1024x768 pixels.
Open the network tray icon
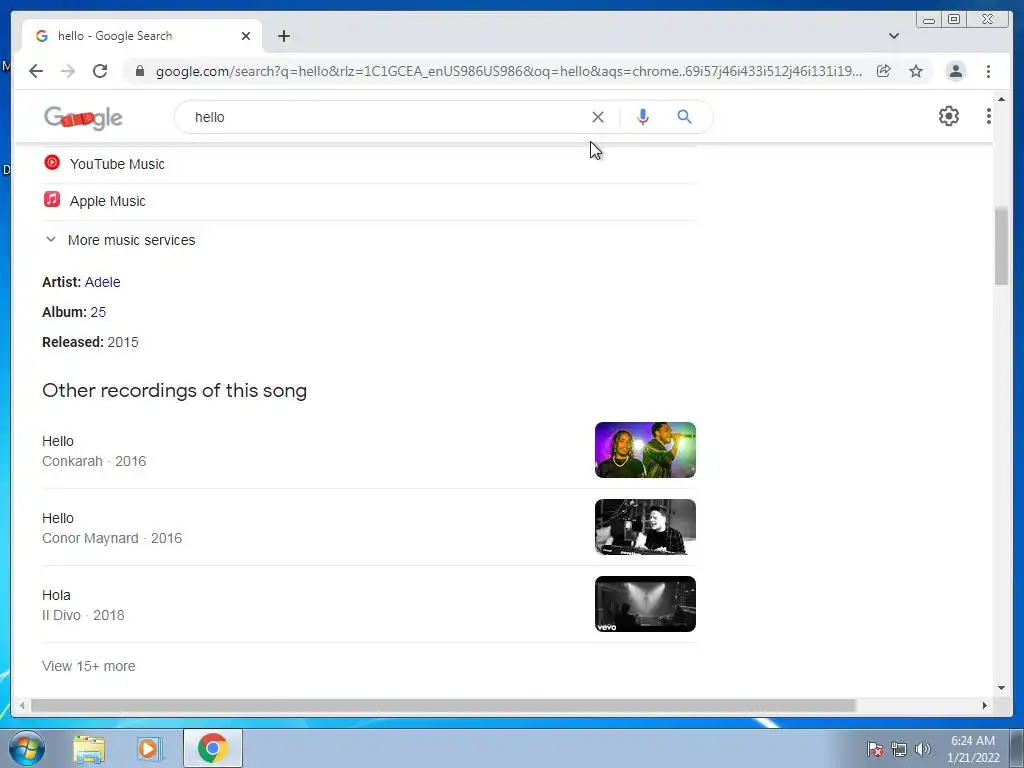point(899,749)
